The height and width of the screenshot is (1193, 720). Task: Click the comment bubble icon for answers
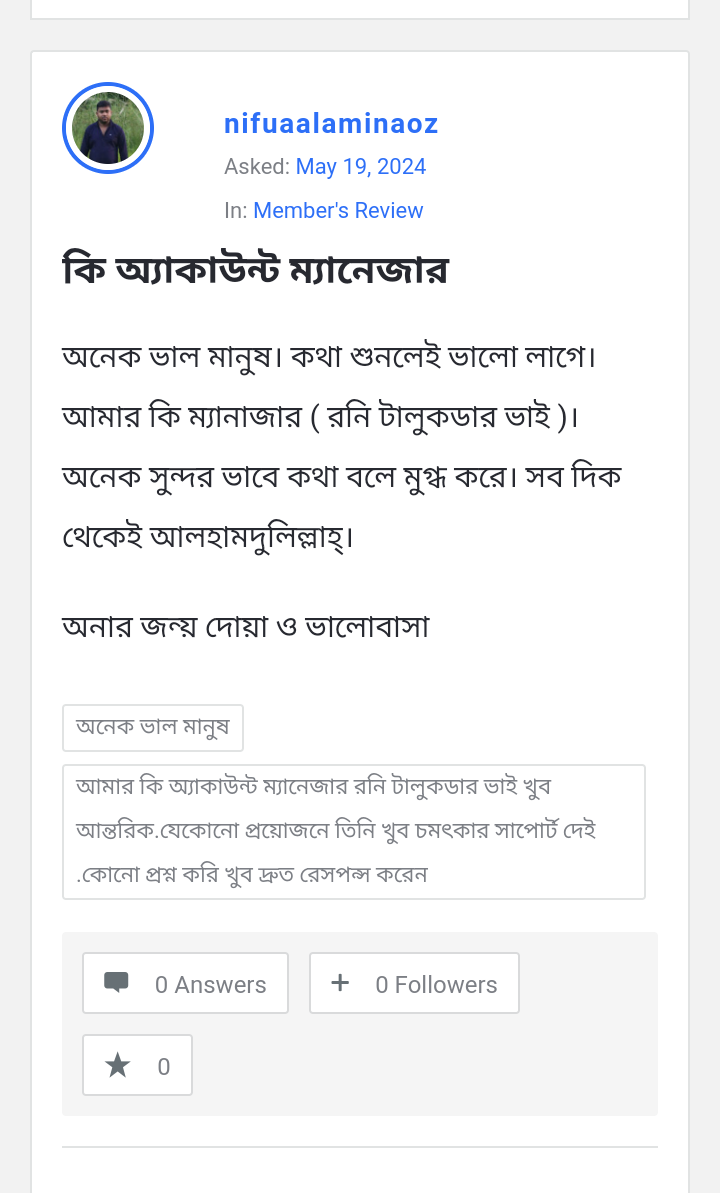point(116,983)
